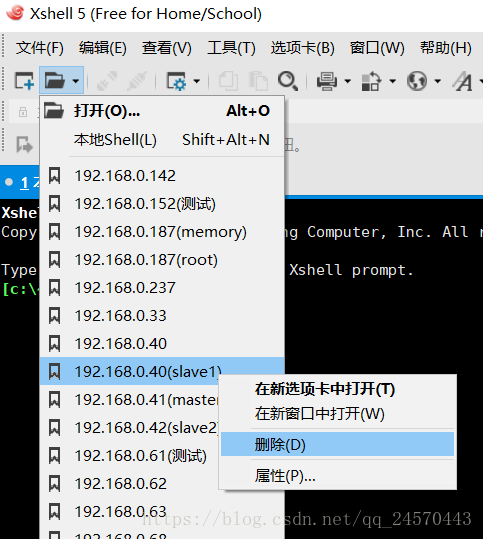Viewport: 483px width, 539px height.
Task: Click bookmark icon beside 192.168.0.237
Action: click(x=55, y=288)
